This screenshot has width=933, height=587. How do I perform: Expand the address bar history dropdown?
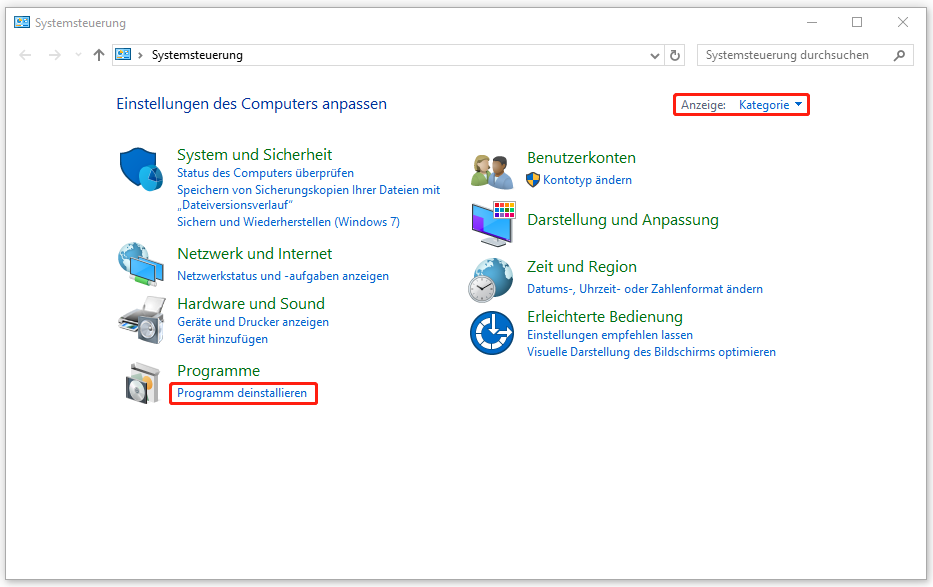coord(654,55)
